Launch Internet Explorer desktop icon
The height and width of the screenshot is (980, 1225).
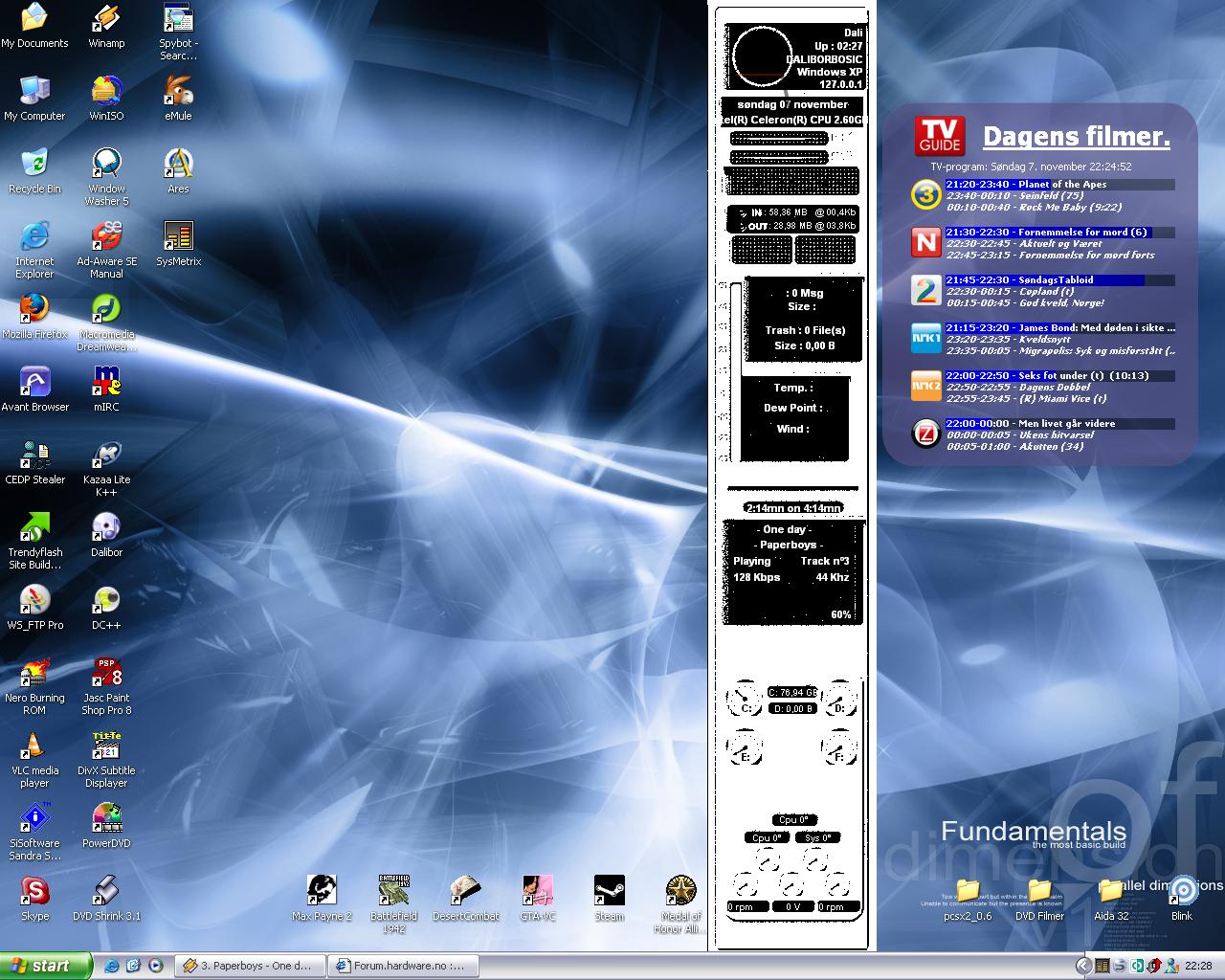[x=34, y=251]
